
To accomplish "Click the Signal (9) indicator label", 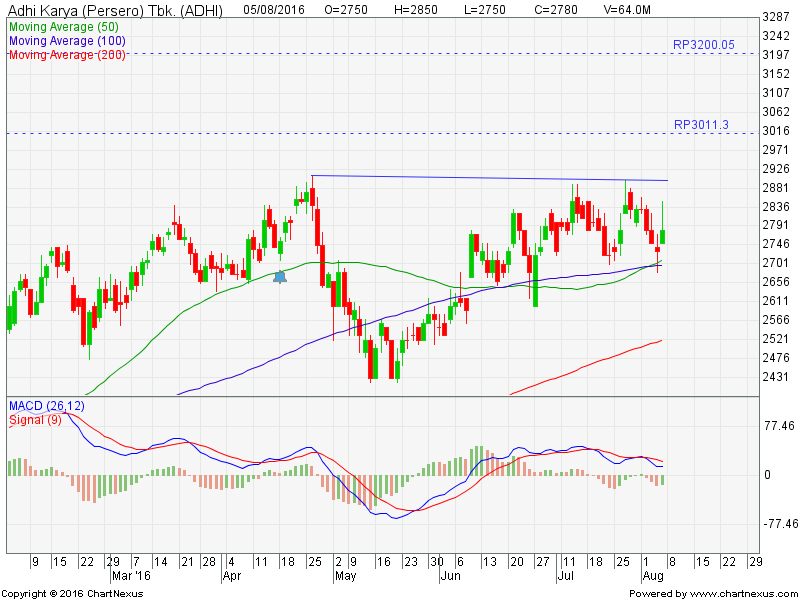I will coord(35,420).
